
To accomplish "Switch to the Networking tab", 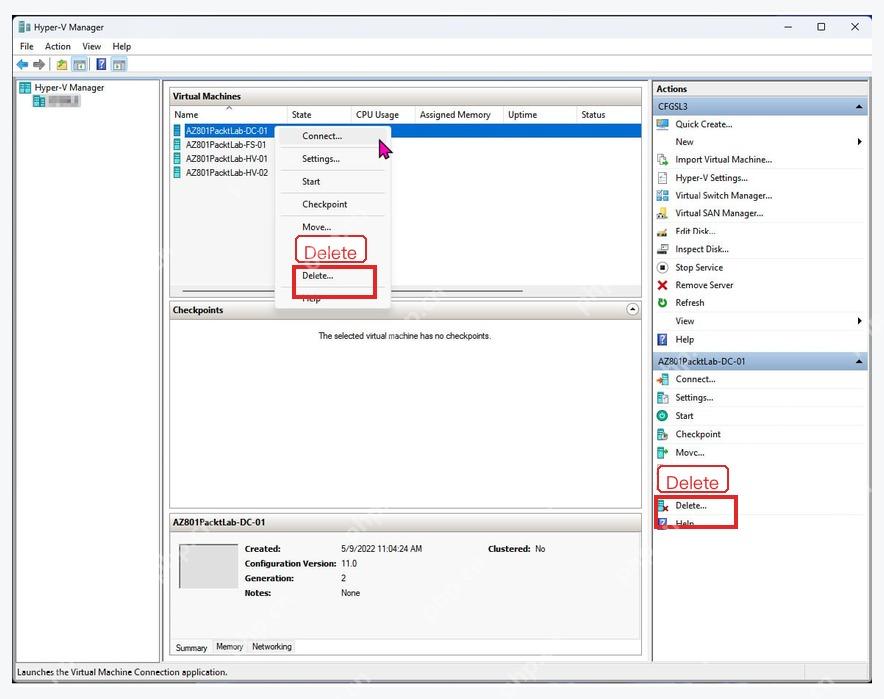I will point(272,647).
